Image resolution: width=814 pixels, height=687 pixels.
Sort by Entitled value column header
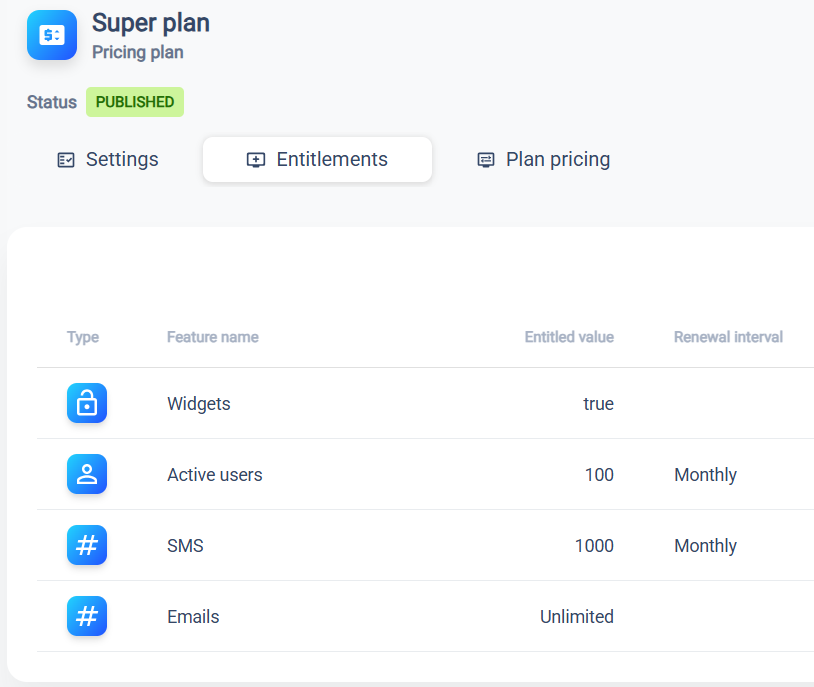569,337
